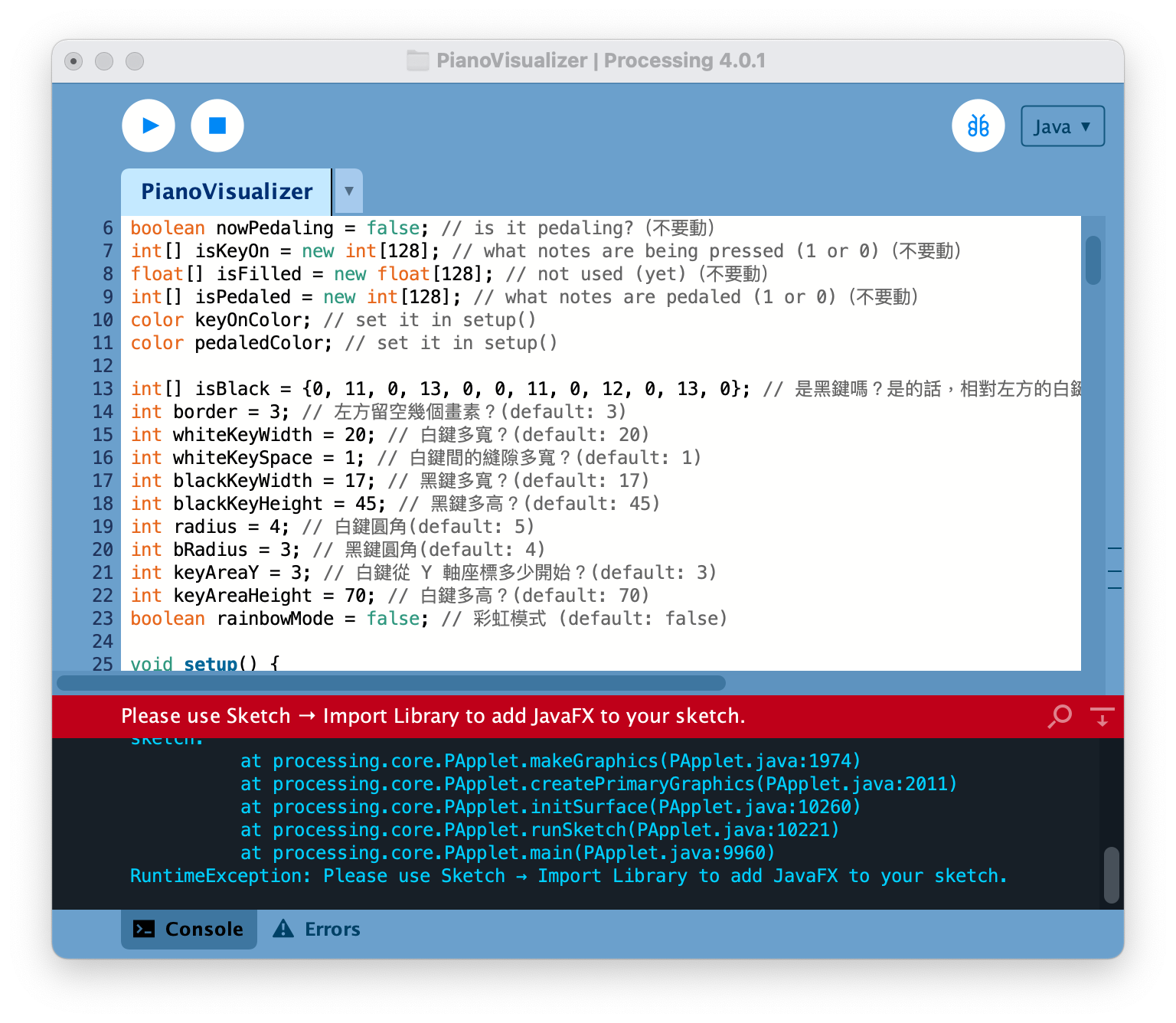Click the folder proxy icon in title bar

[418, 60]
